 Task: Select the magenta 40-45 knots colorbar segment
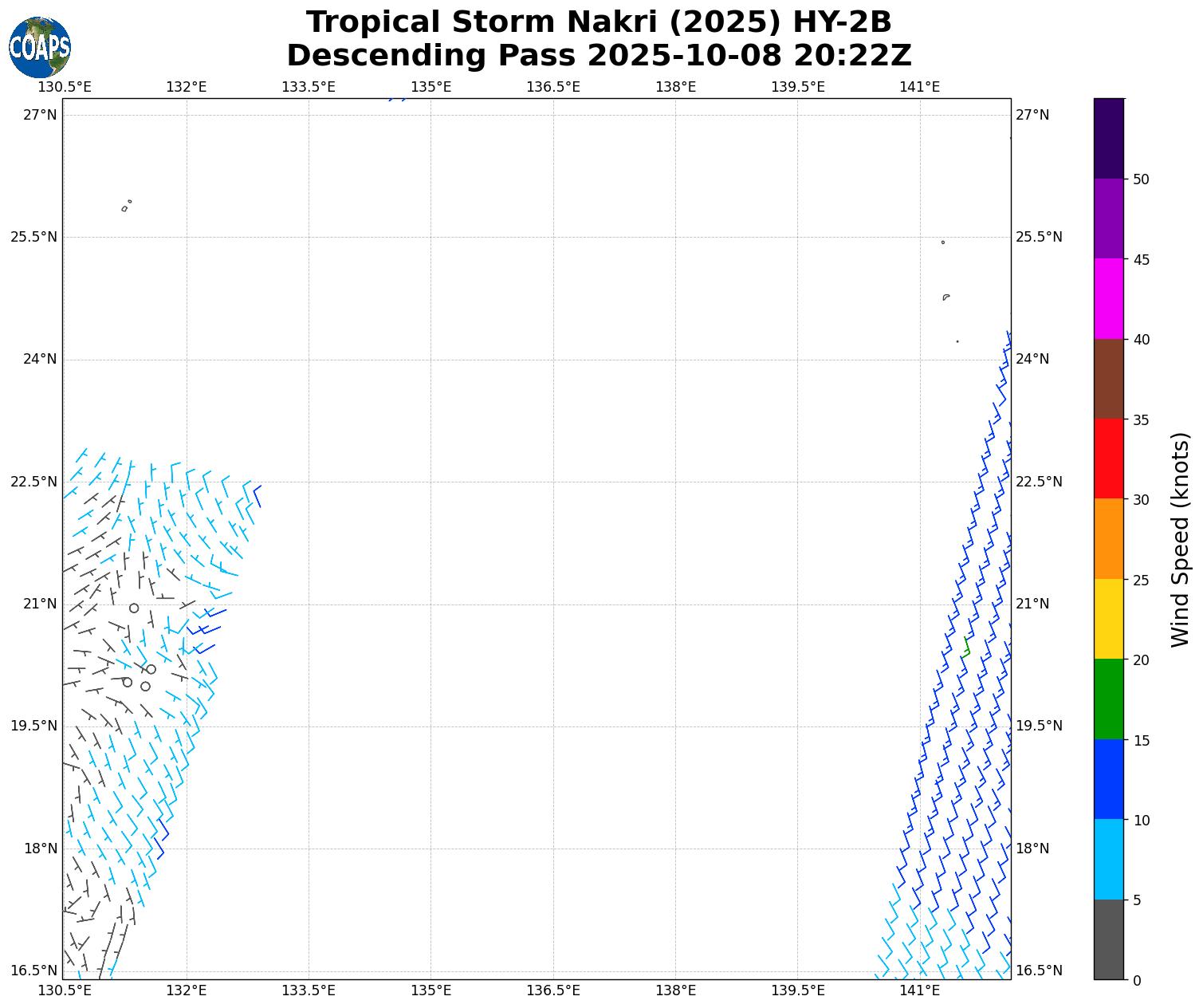(1108, 298)
